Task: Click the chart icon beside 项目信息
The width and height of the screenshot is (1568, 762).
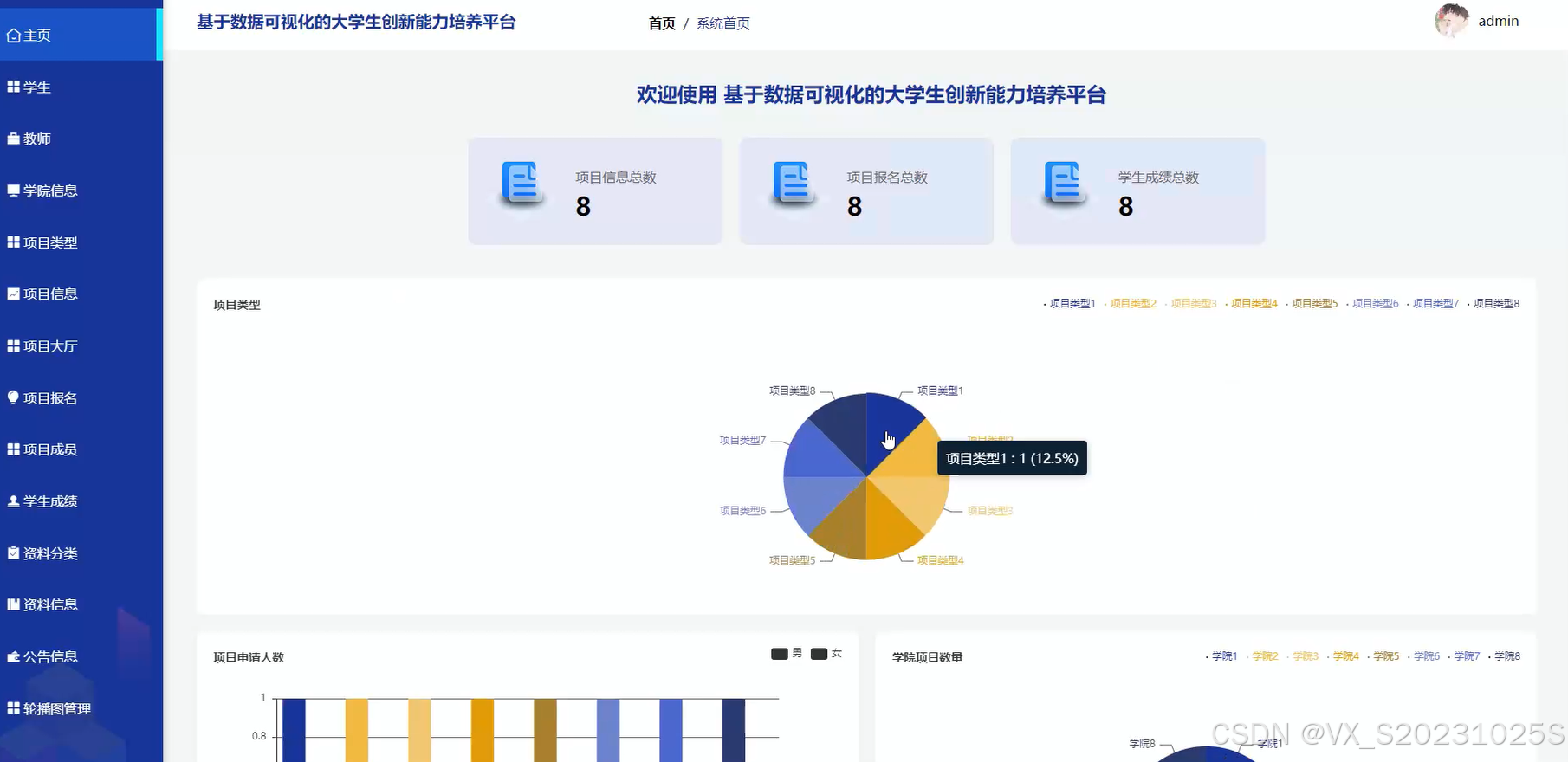Action: (x=14, y=294)
